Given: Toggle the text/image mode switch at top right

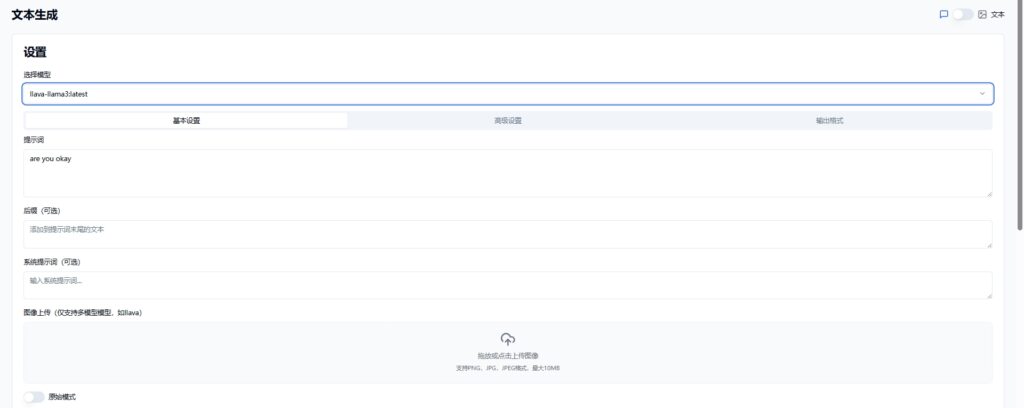Looking at the screenshot, I should point(962,15).
